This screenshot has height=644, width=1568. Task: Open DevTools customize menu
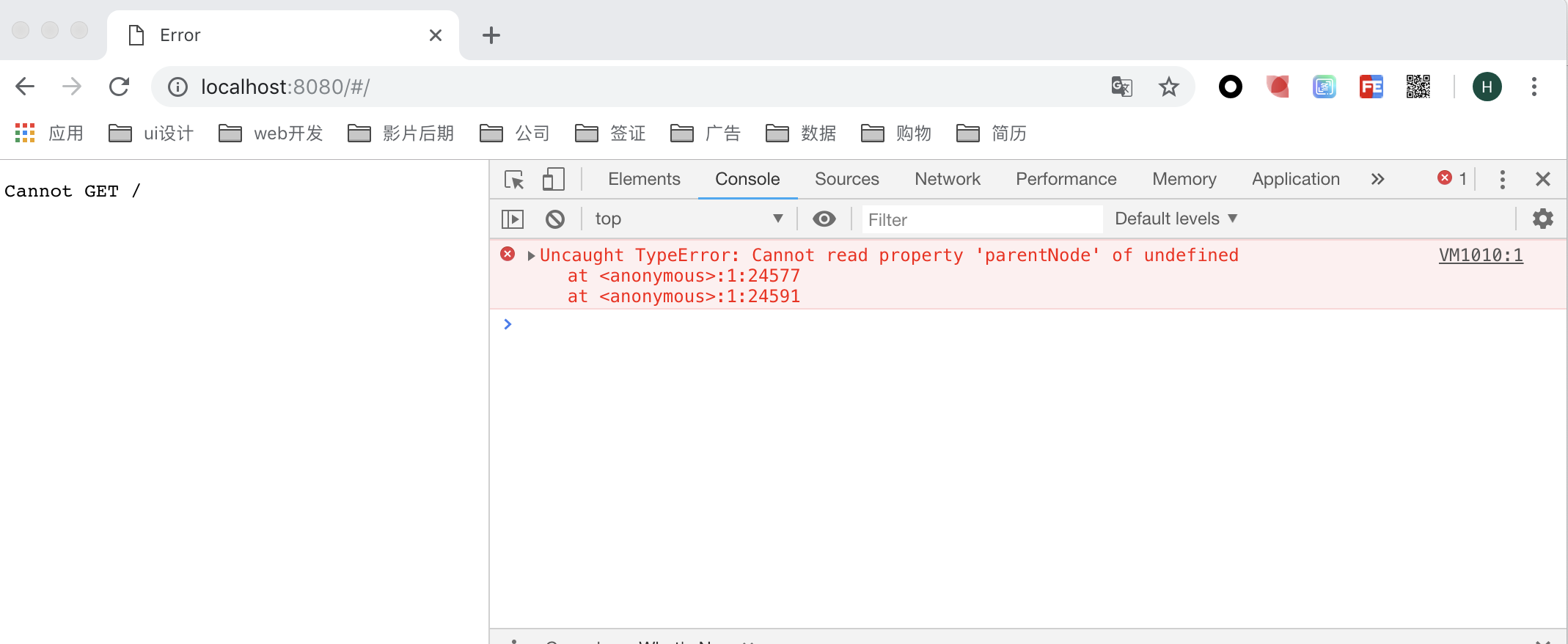coord(1502,180)
